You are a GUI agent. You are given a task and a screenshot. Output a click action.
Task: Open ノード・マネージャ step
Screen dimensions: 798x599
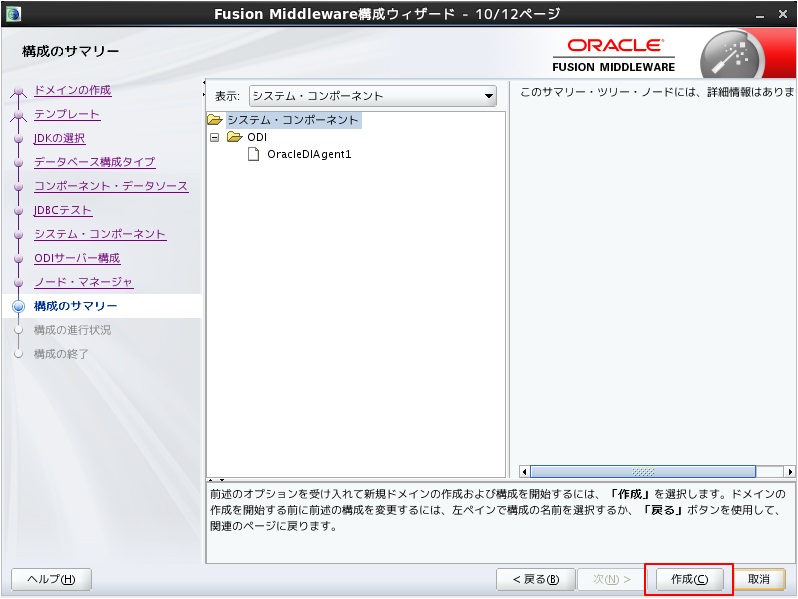(83, 281)
